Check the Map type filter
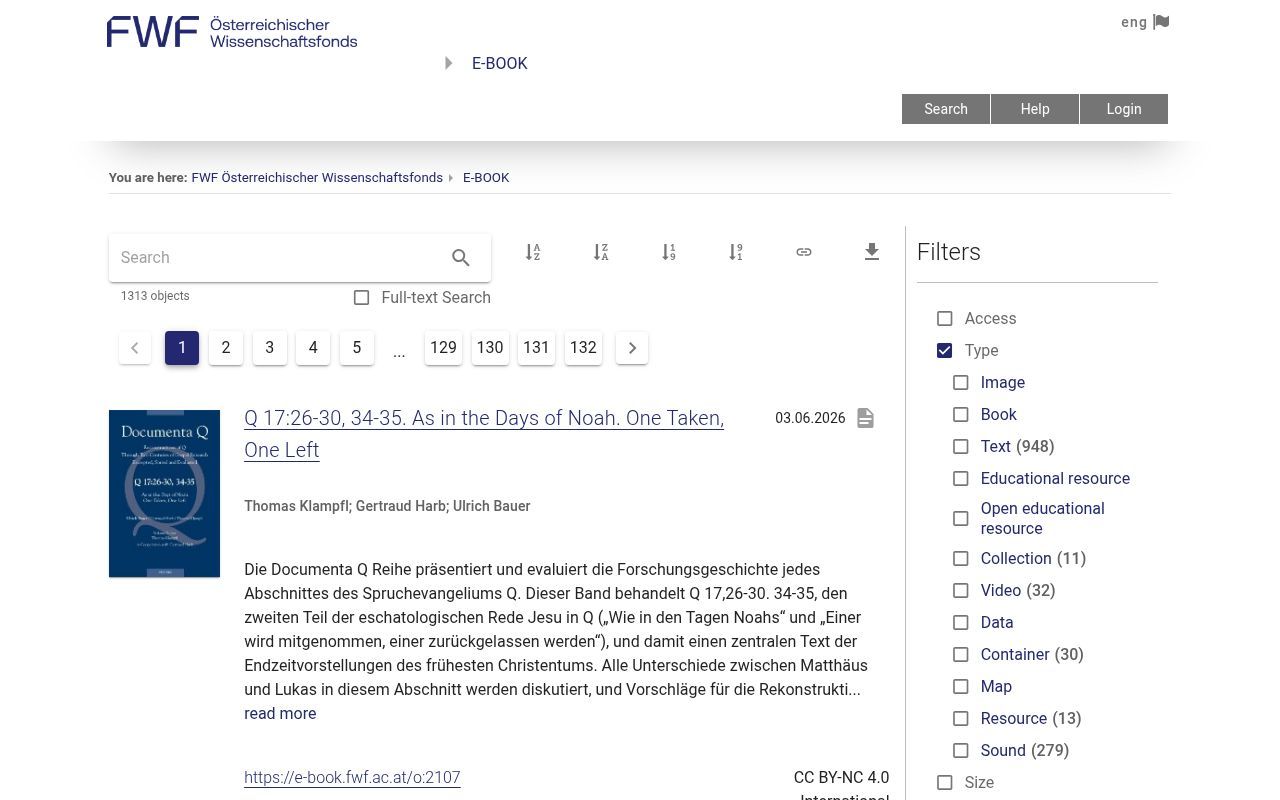1280x800 pixels. pyautogui.click(x=961, y=687)
